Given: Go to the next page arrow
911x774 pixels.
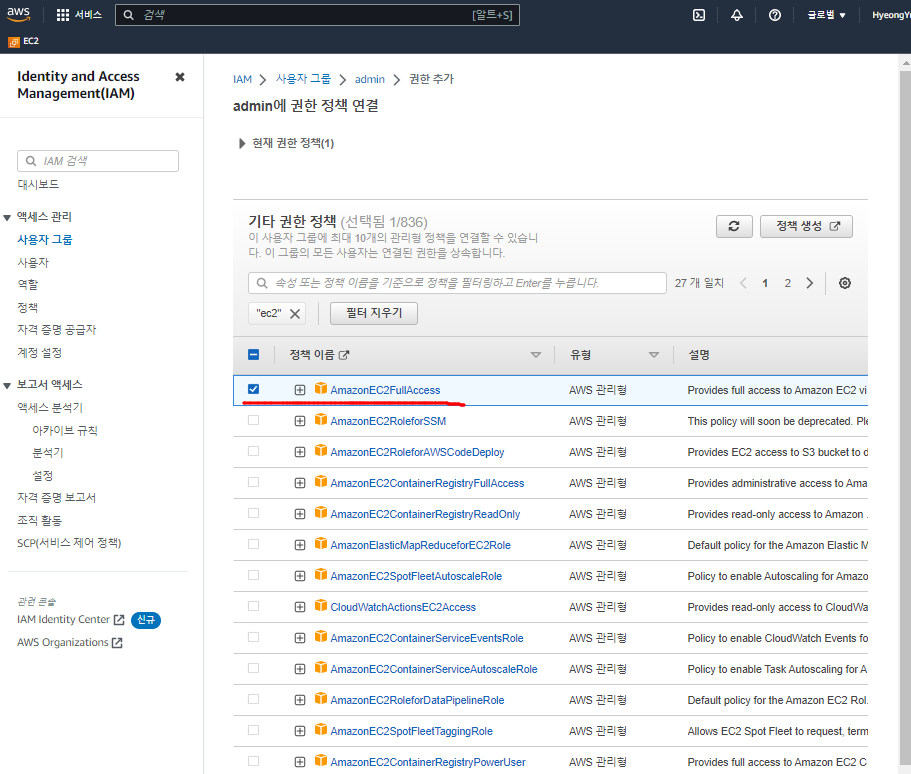Looking at the screenshot, I should pos(810,283).
